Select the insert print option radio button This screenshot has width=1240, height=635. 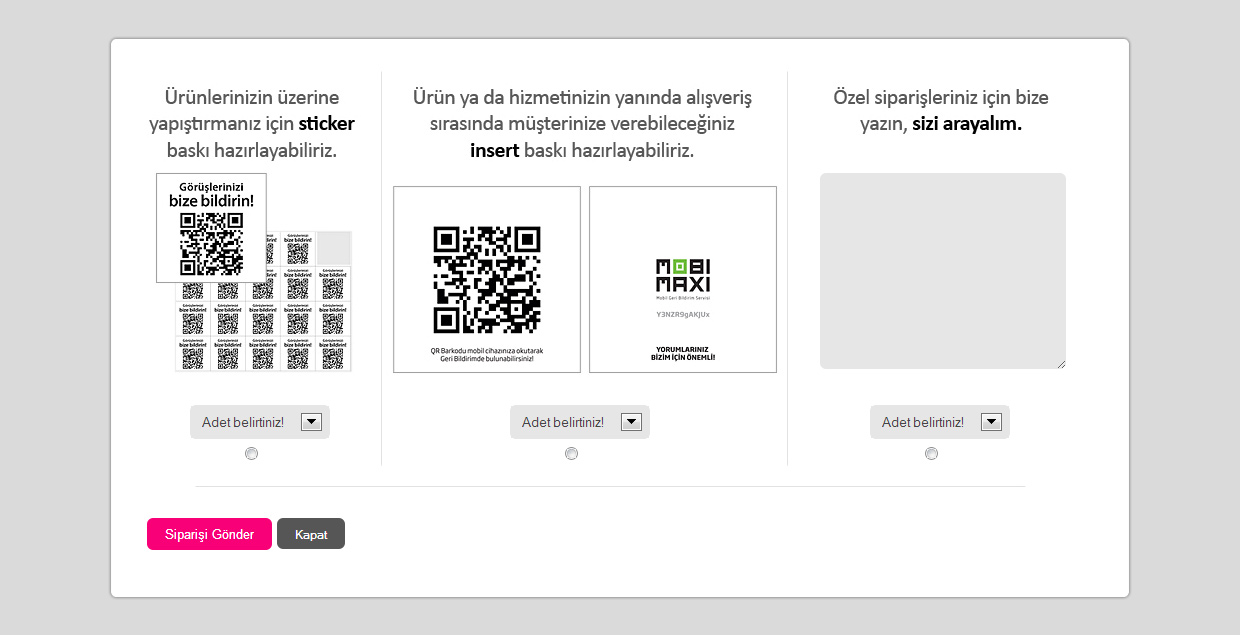click(571, 453)
